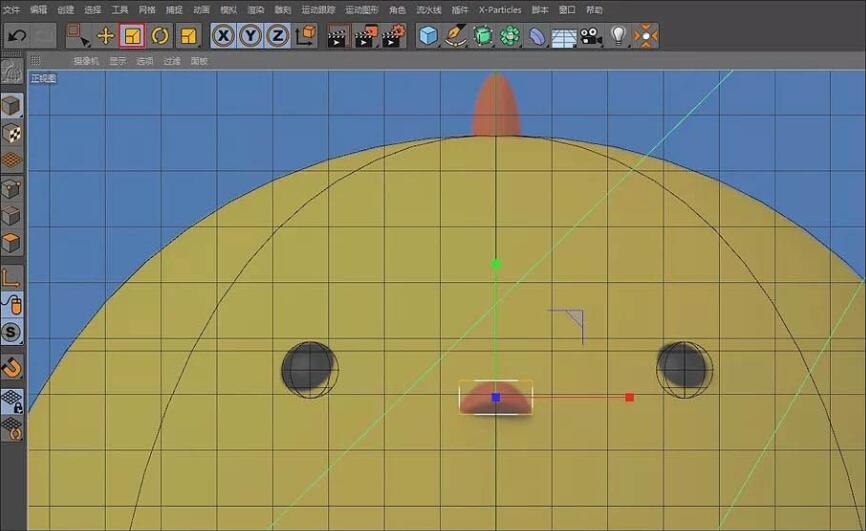Open the viewport 面板 menu
Image resolution: width=866 pixels, height=531 pixels.
(x=199, y=61)
